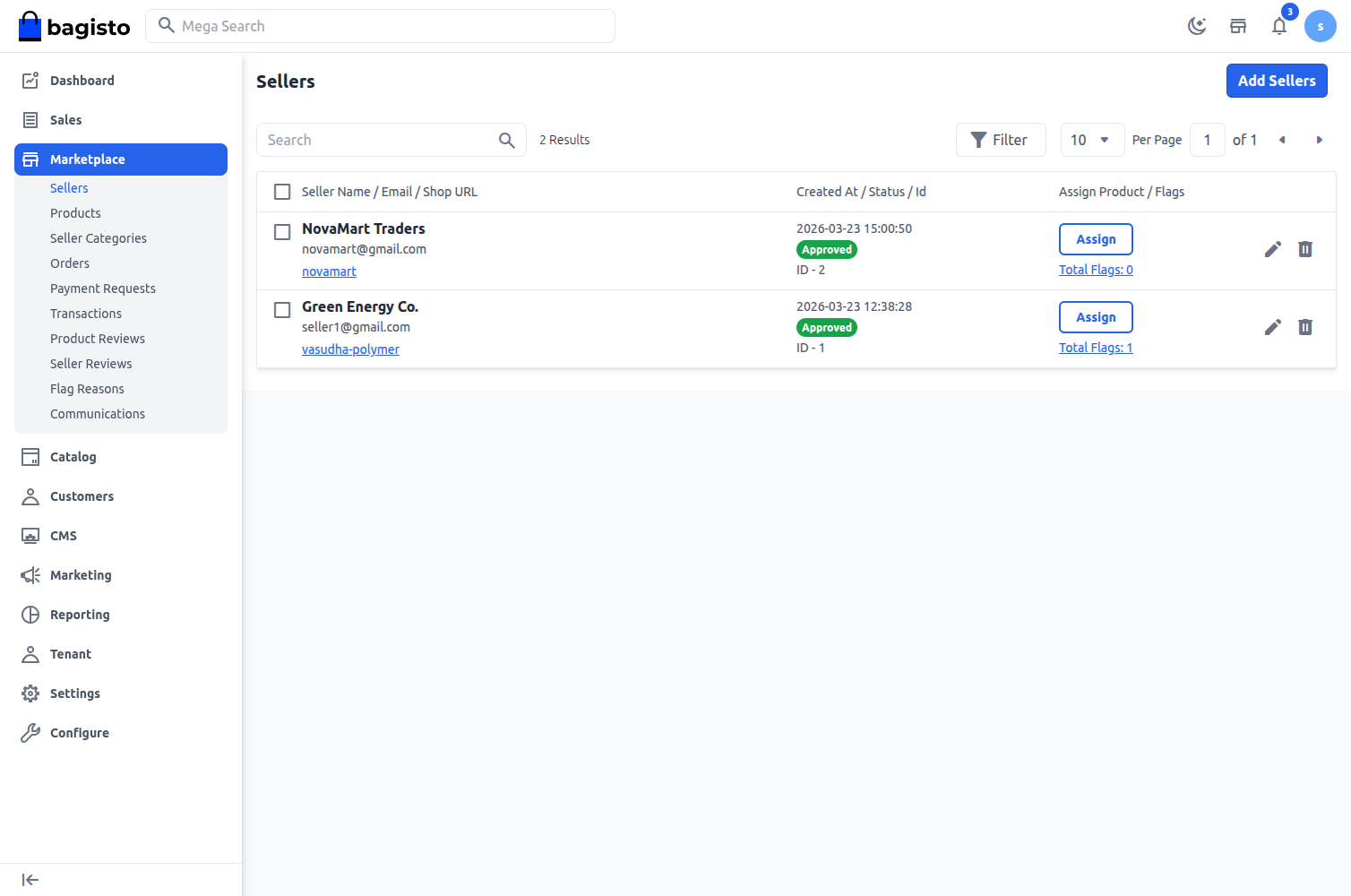Click the Add Sellers button
1351x896 pixels.
[x=1277, y=81]
